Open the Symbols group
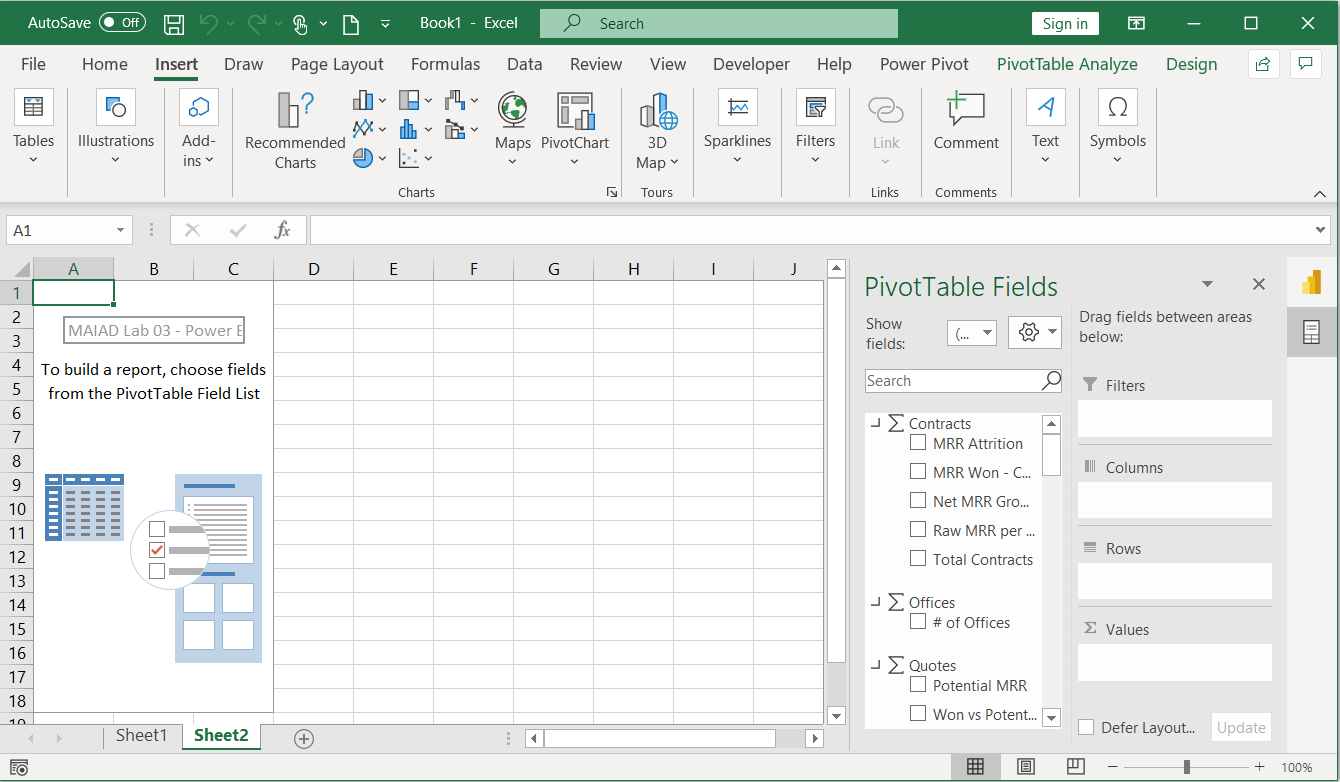 pyautogui.click(x=1118, y=127)
